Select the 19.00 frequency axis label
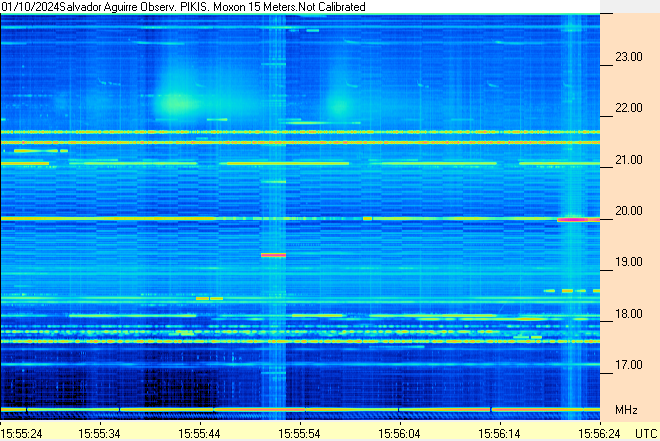This screenshot has height=441, width=660. 629,262
